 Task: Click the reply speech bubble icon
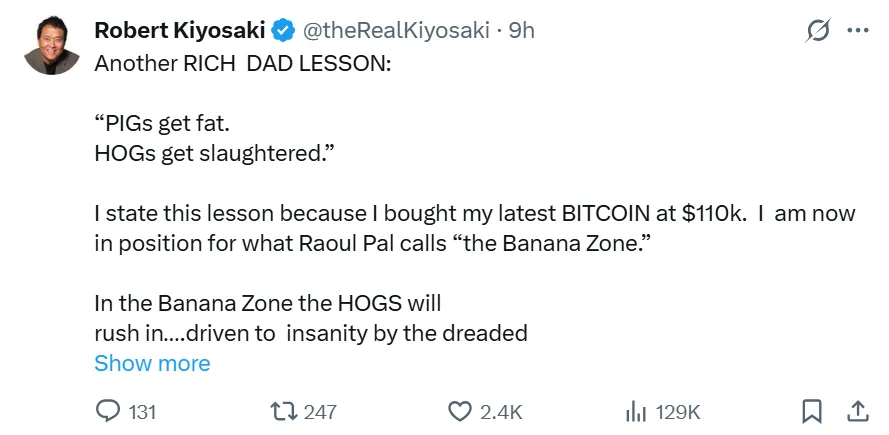(107, 411)
